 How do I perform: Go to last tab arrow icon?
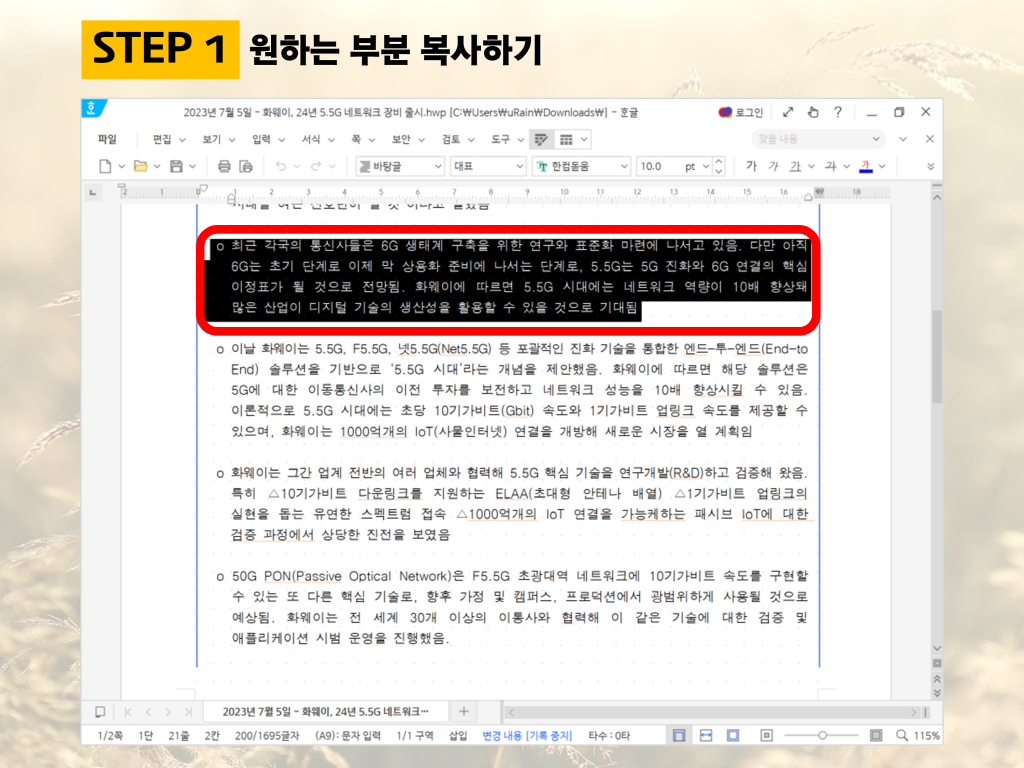point(189,712)
